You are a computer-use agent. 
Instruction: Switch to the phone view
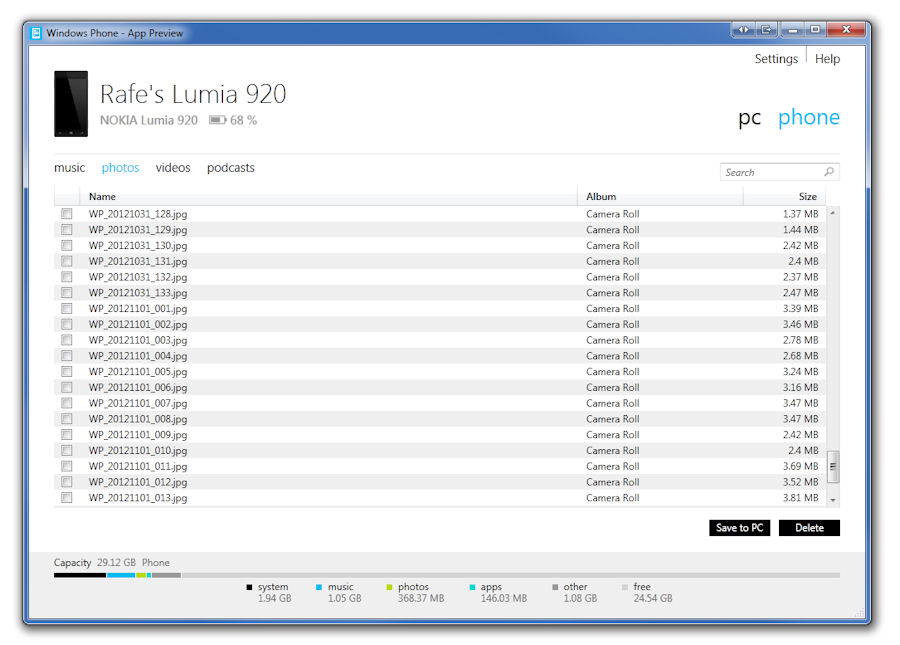click(x=809, y=118)
